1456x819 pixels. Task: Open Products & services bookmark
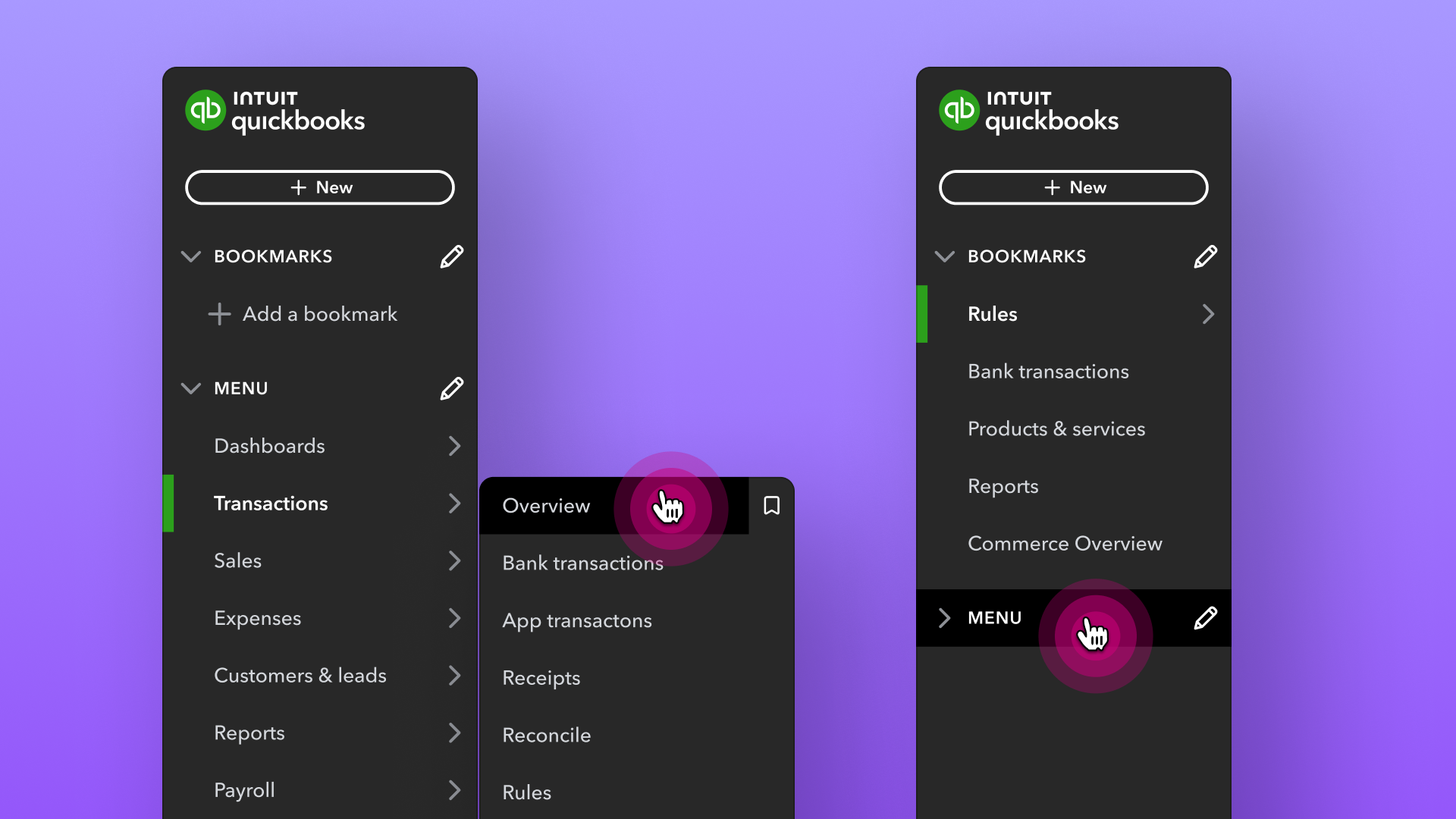point(1056,428)
